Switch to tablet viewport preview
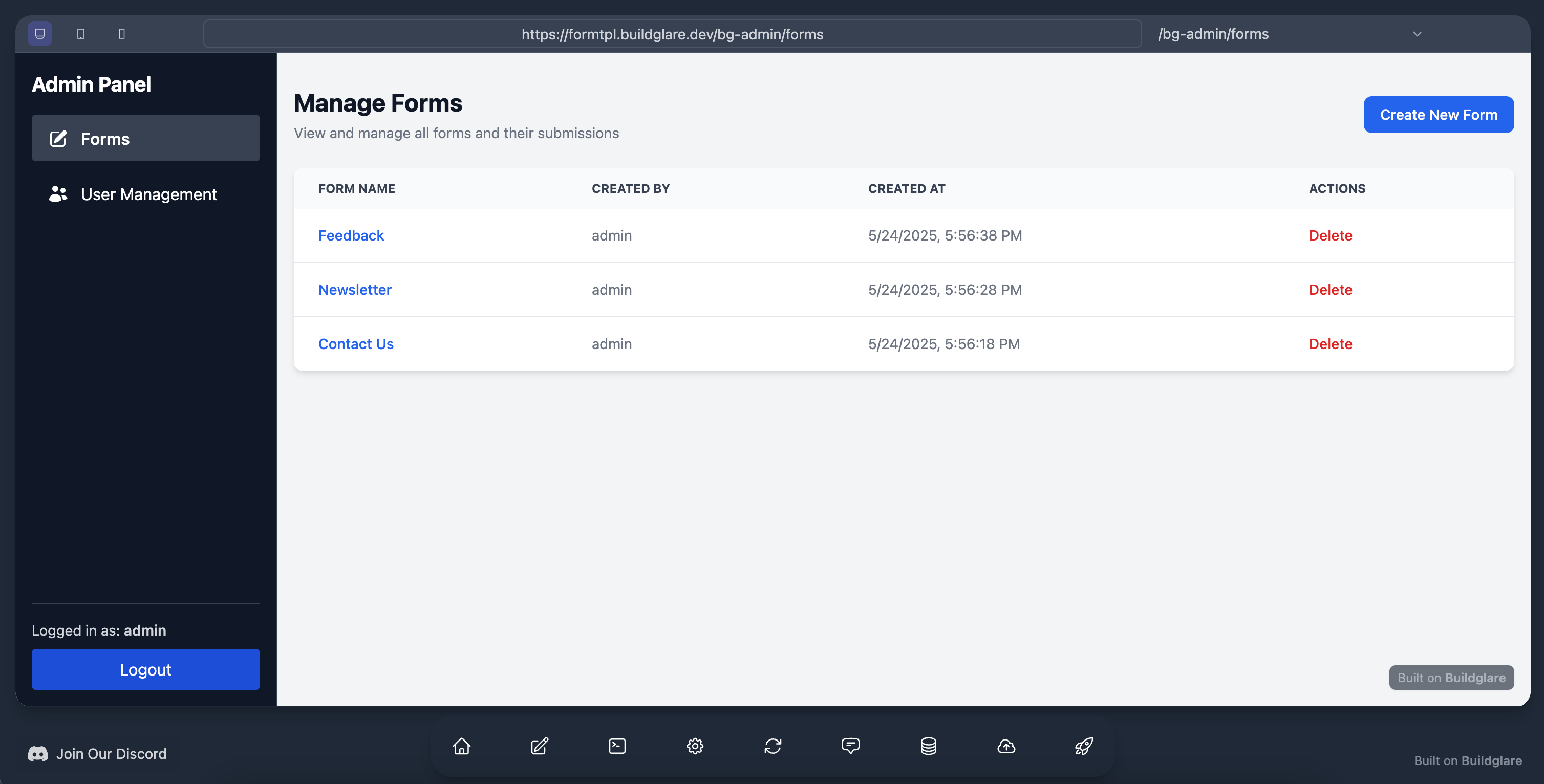The height and width of the screenshot is (784, 1544). 81,34
